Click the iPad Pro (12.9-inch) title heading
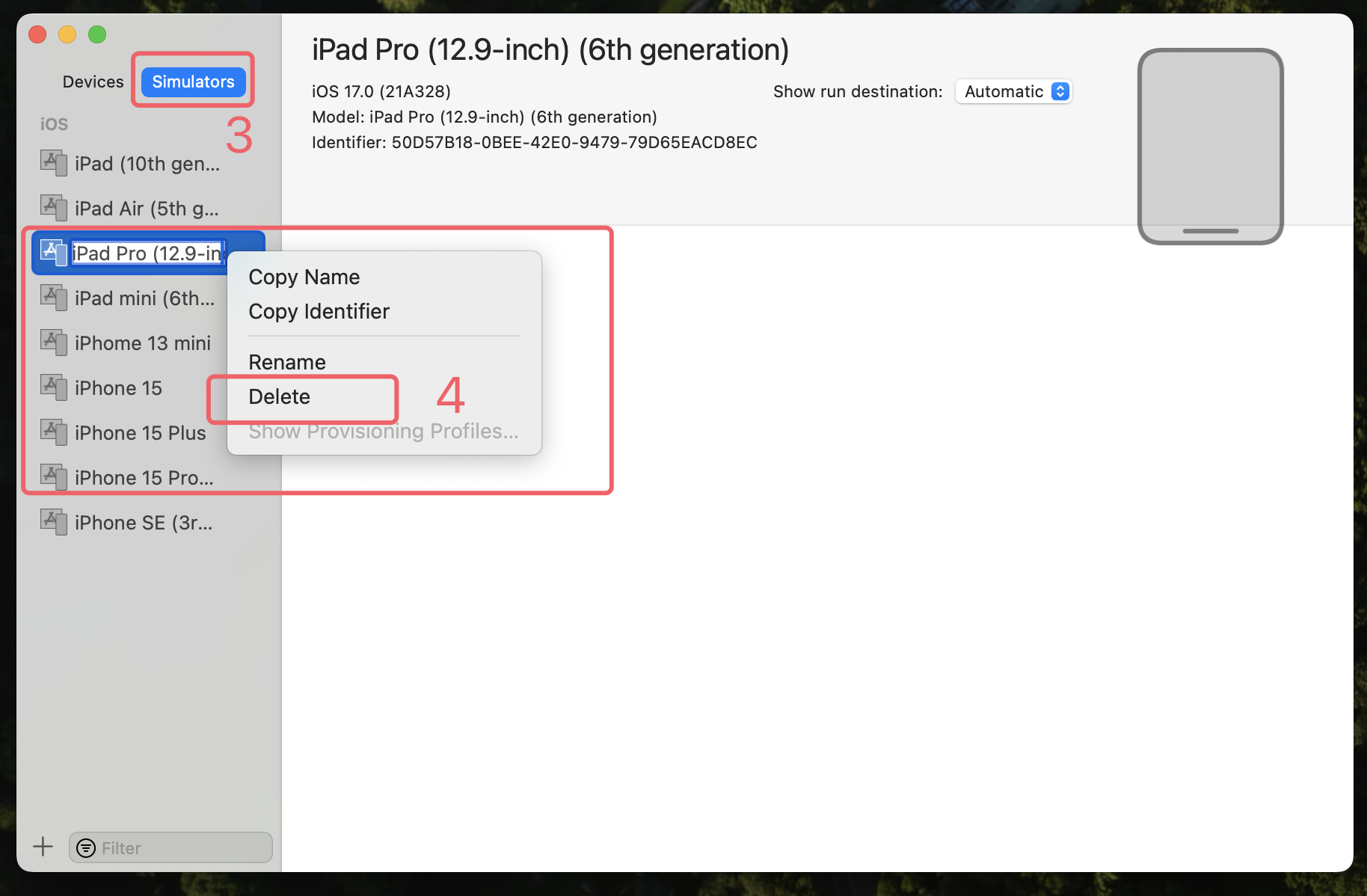Image resolution: width=1367 pixels, height=896 pixels. tap(550, 49)
